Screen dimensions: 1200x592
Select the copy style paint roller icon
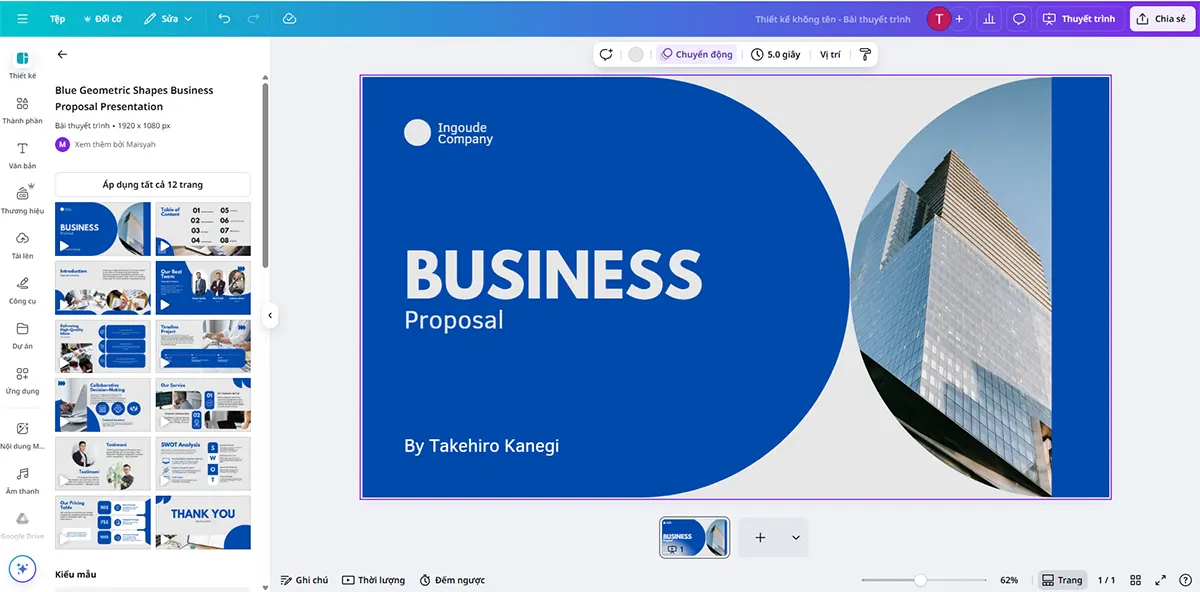pos(865,54)
